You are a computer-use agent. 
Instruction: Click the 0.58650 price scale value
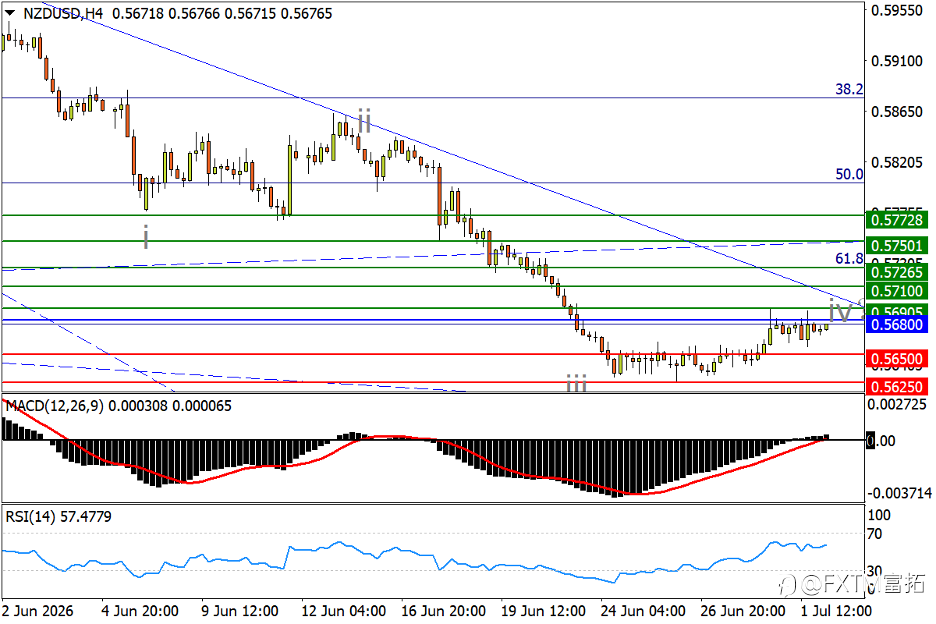click(x=897, y=112)
